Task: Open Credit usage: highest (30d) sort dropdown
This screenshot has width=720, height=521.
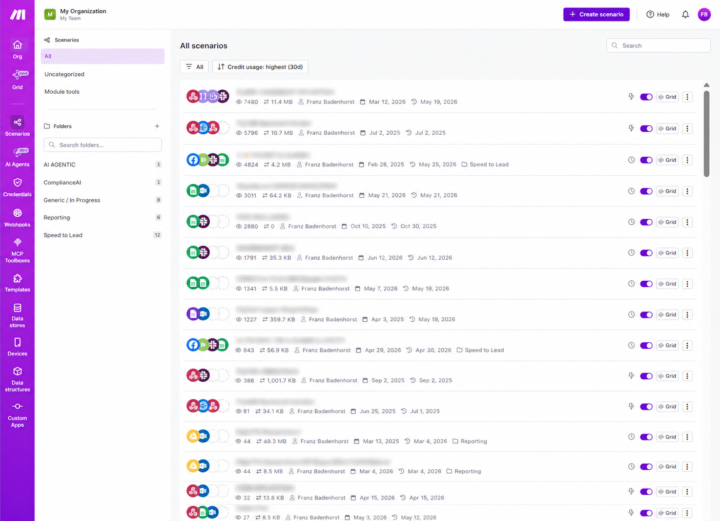Action: [260, 67]
